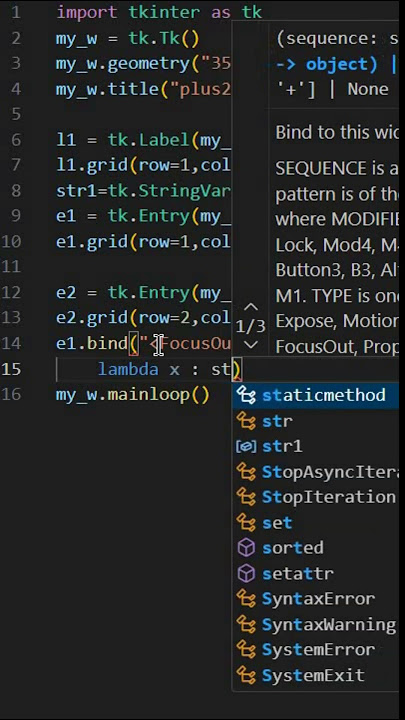Click the lambda keyword on line 15
This screenshot has height=720, width=405.
click(x=128, y=369)
